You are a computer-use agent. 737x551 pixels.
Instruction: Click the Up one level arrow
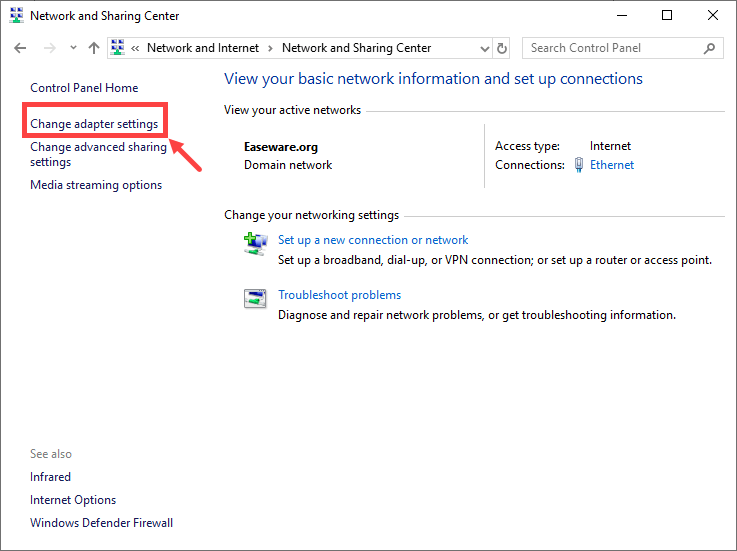click(x=94, y=48)
